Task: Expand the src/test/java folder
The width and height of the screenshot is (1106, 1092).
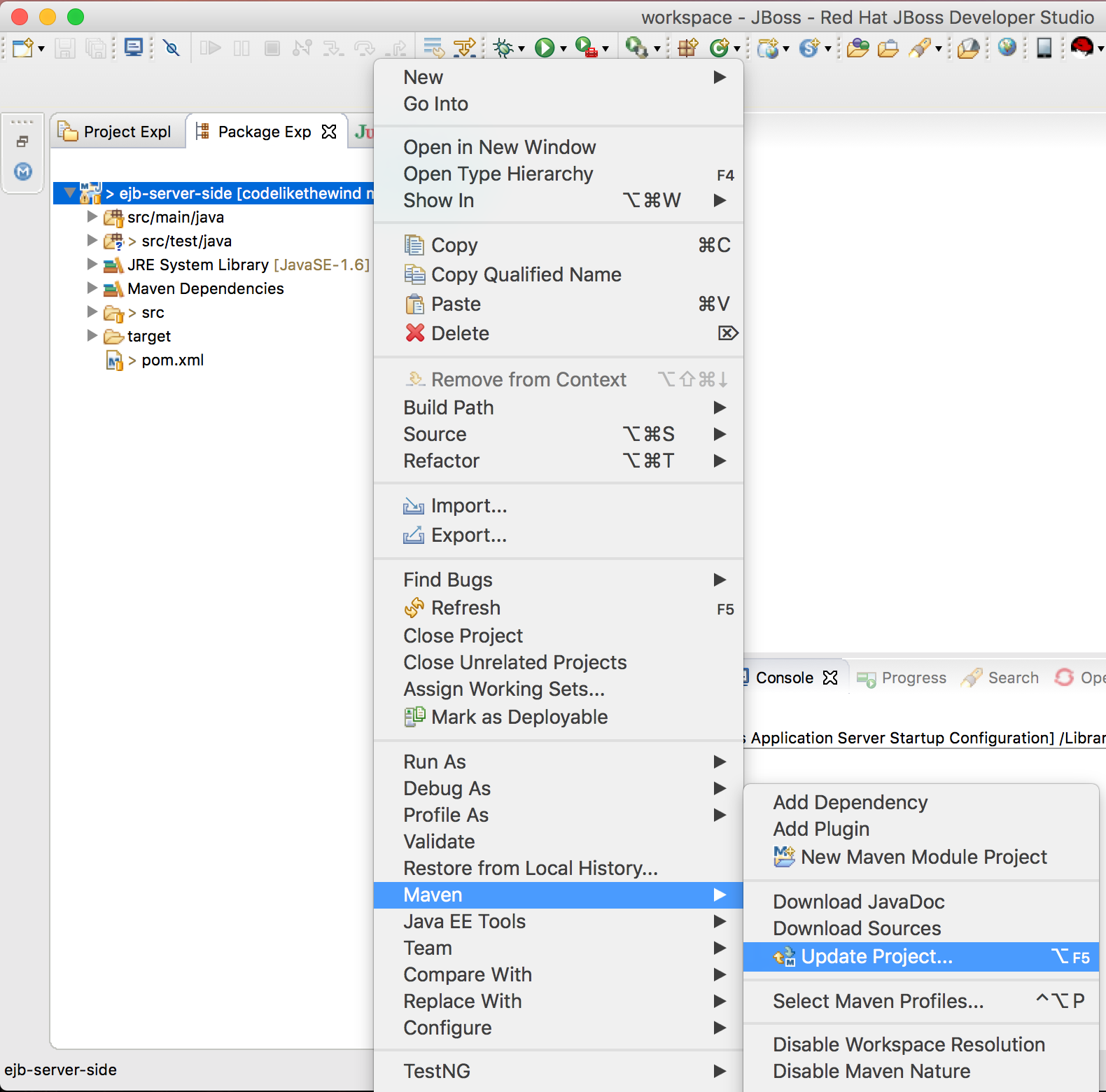Action: click(x=92, y=240)
